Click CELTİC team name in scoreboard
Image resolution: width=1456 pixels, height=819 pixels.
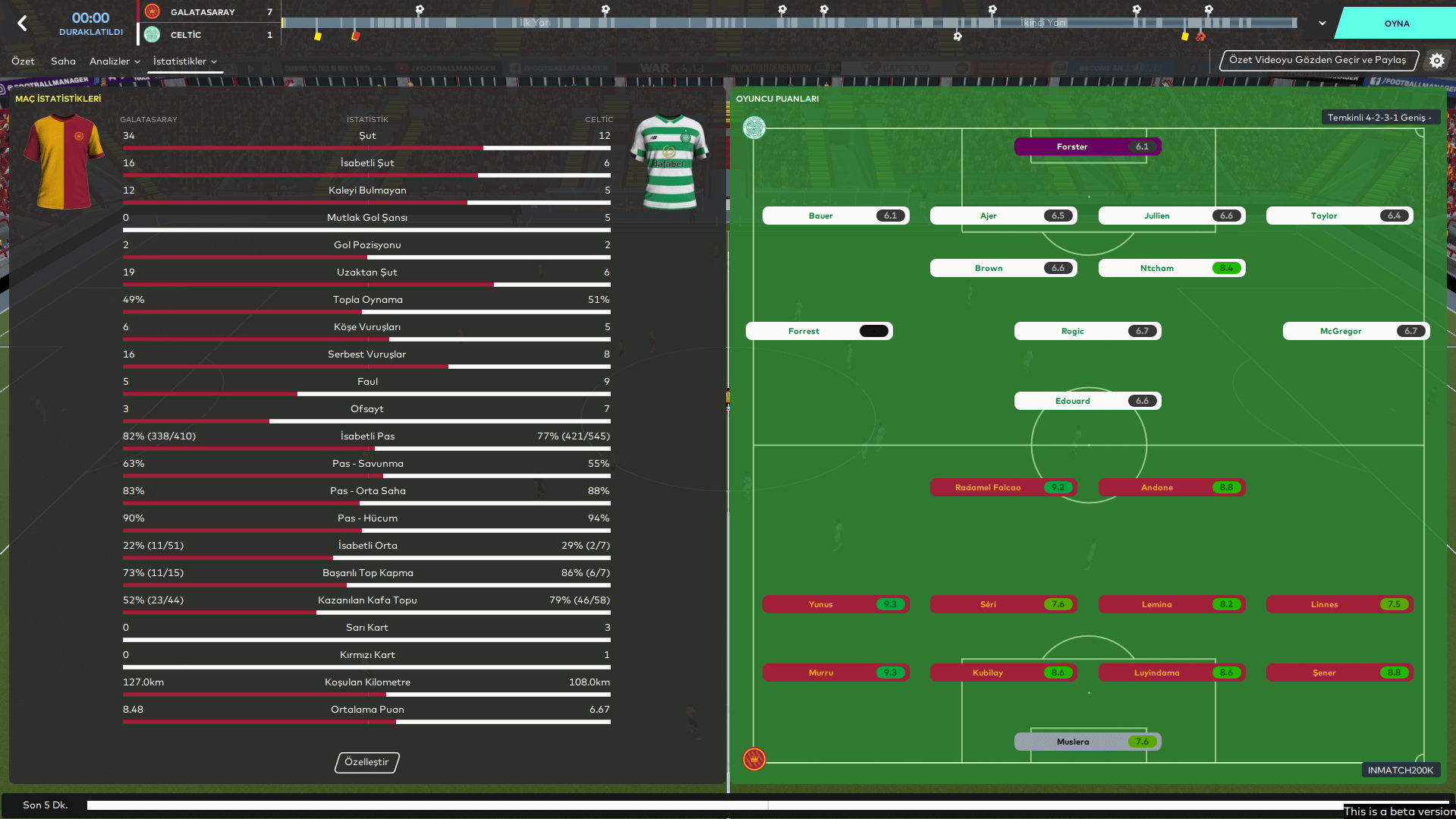tap(186, 35)
